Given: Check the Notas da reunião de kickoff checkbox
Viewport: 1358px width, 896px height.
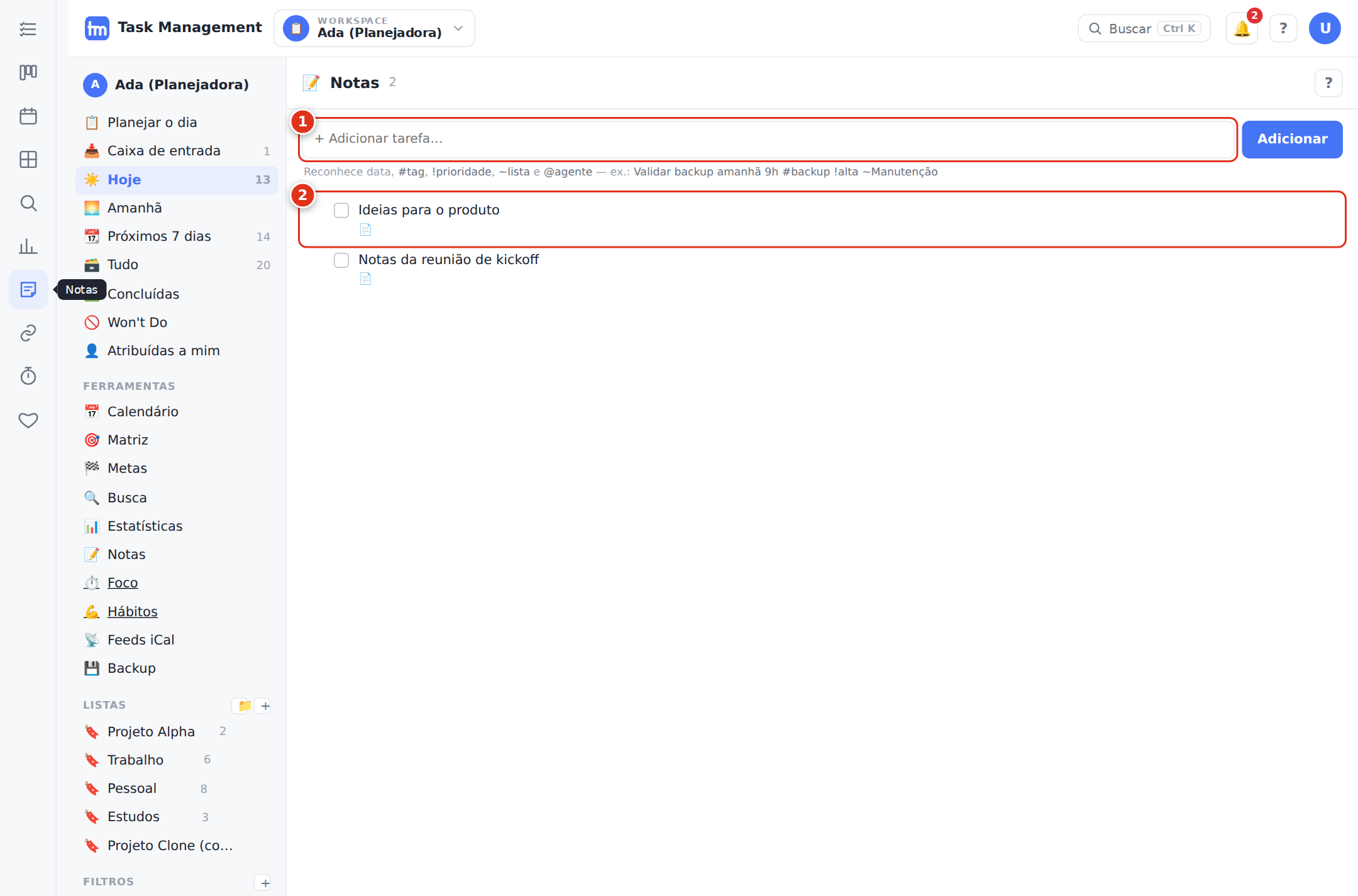Looking at the screenshot, I should [x=341, y=260].
